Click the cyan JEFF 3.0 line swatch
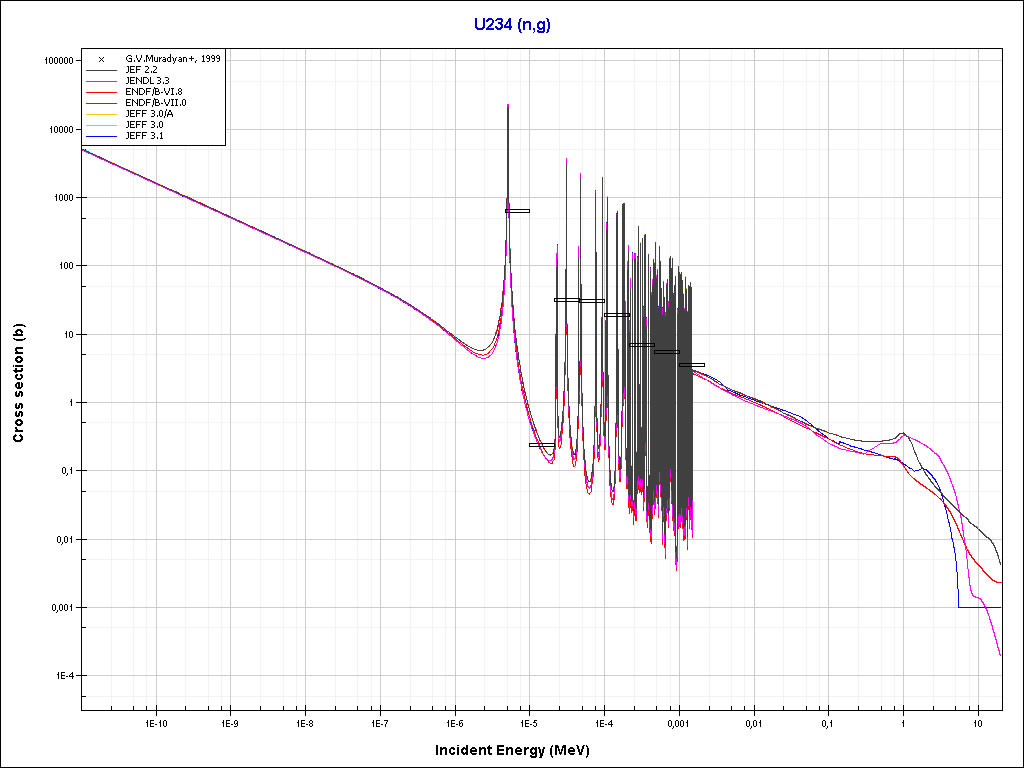This screenshot has width=1024, height=768. (x=101, y=125)
